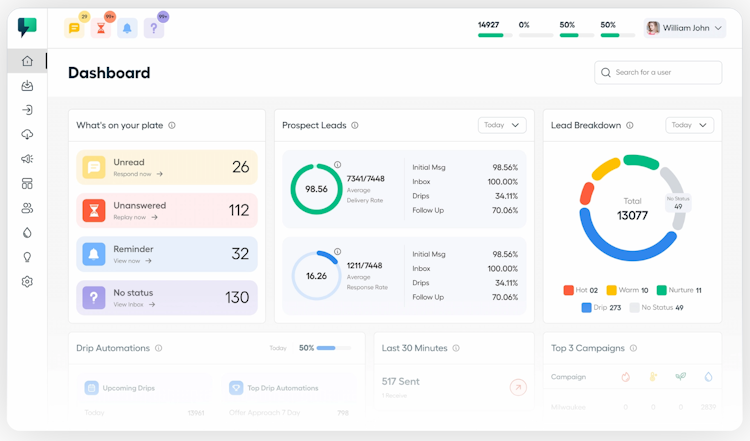Click the Replay now link
This screenshot has width=750, height=441.
point(135,217)
